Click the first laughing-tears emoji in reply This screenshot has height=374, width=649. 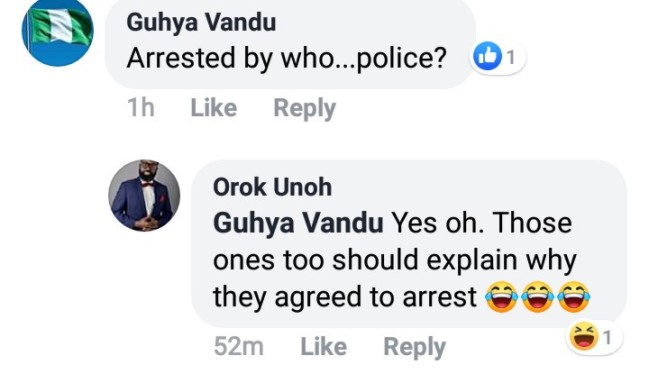pyautogui.click(x=502, y=296)
